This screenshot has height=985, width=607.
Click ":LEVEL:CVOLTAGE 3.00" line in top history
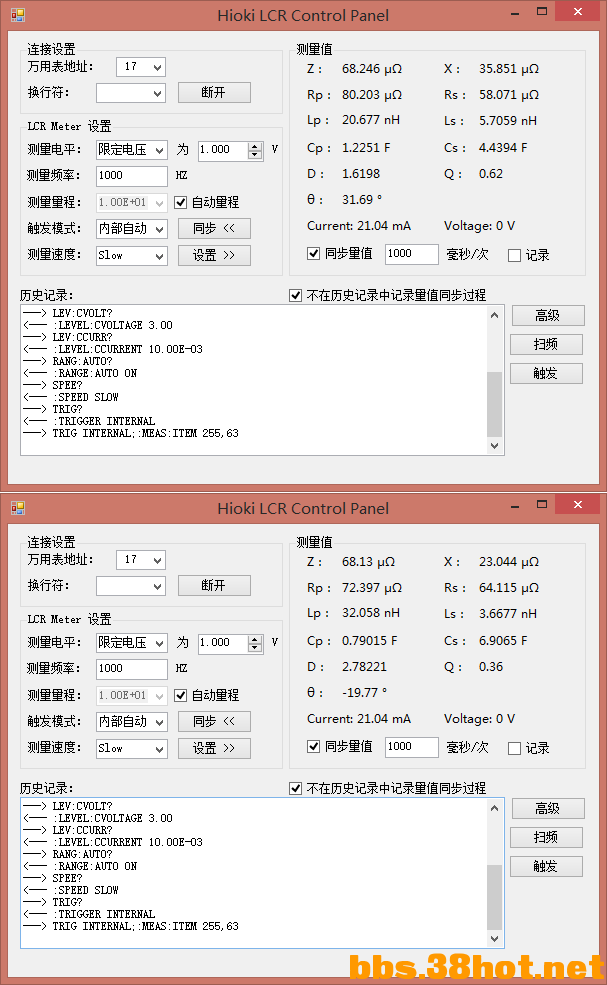coord(112,325)
